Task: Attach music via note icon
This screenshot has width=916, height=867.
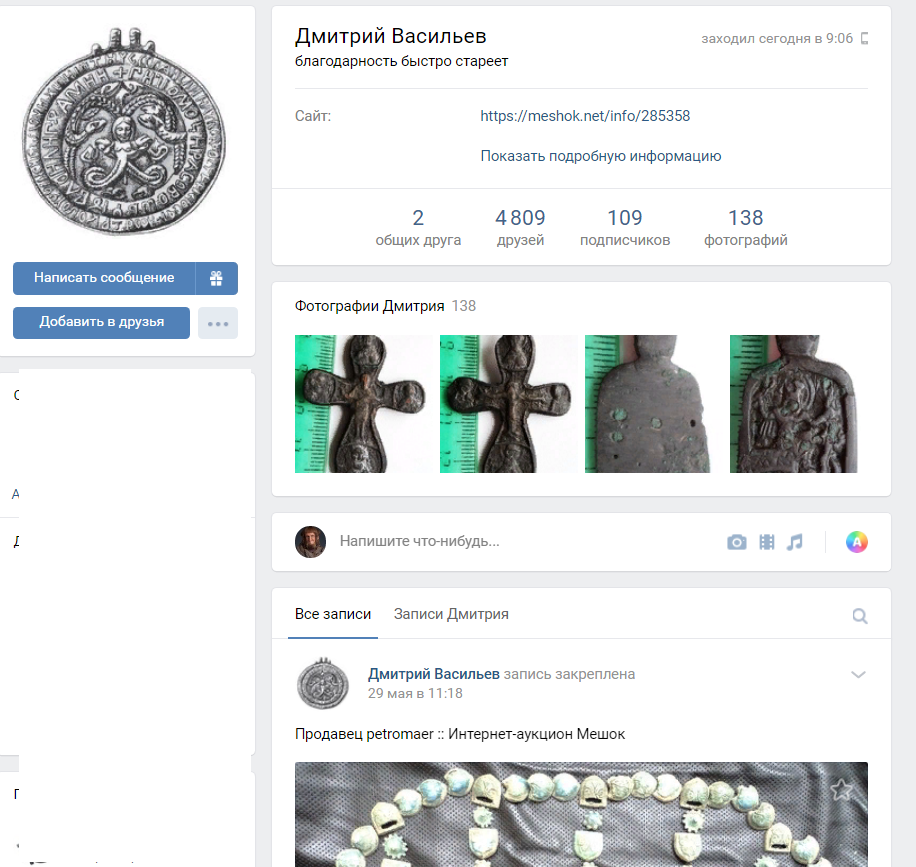Action: coord(795,542)
